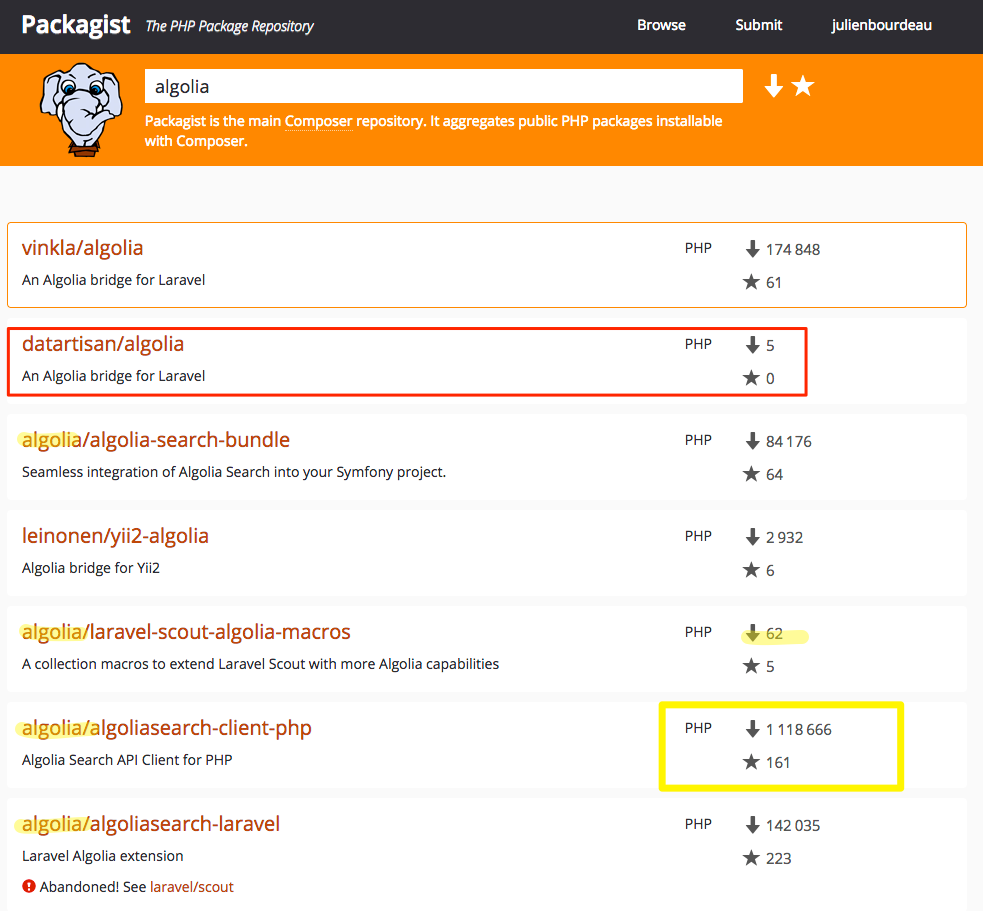
Task: Open algolia/algoliasearch-client-php package
Action: click(x=167, y=727)
